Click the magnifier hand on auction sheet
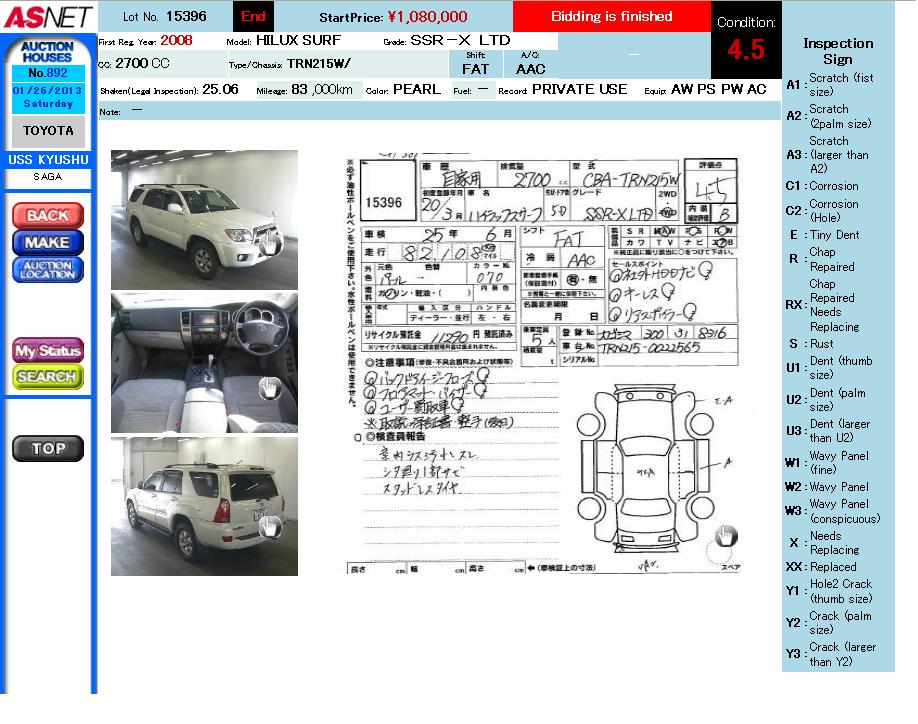The height and width of the screenshot is (724, 918). (726, 537)
